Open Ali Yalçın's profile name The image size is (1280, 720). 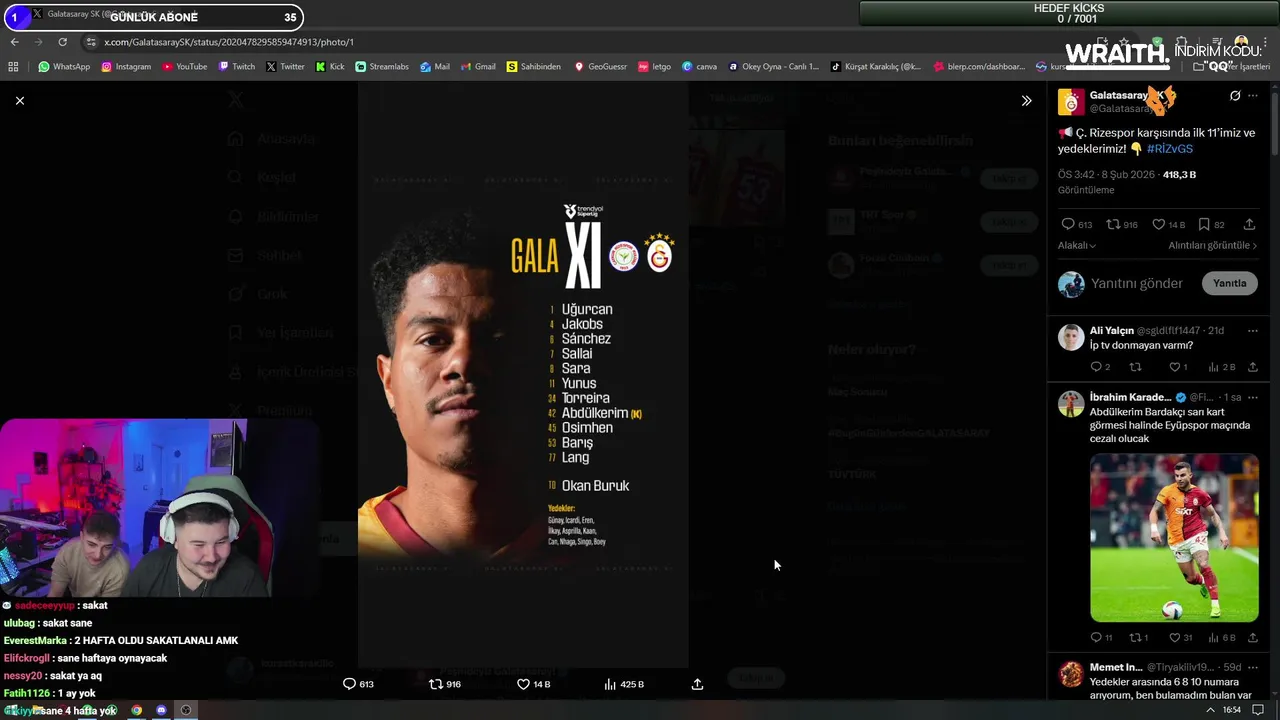[1112, 330]
